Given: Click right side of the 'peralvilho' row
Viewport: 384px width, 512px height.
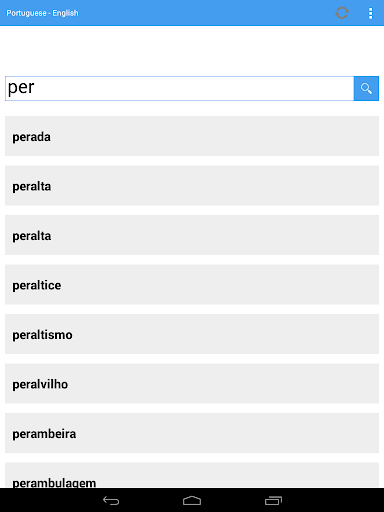Looking at the screenshot, I should [300, 383].
